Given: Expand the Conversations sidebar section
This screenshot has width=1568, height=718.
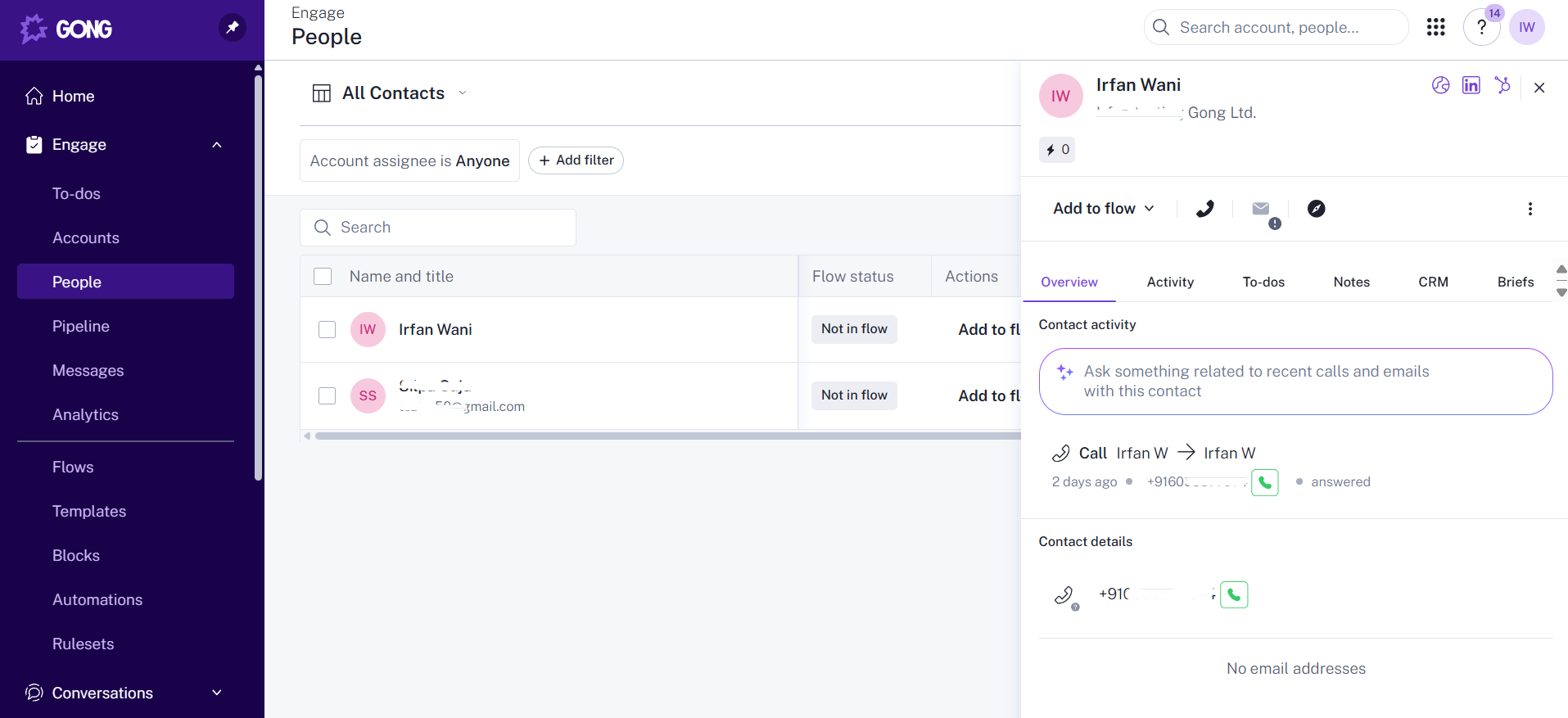Looking at the screenshot, I should 216,693.
